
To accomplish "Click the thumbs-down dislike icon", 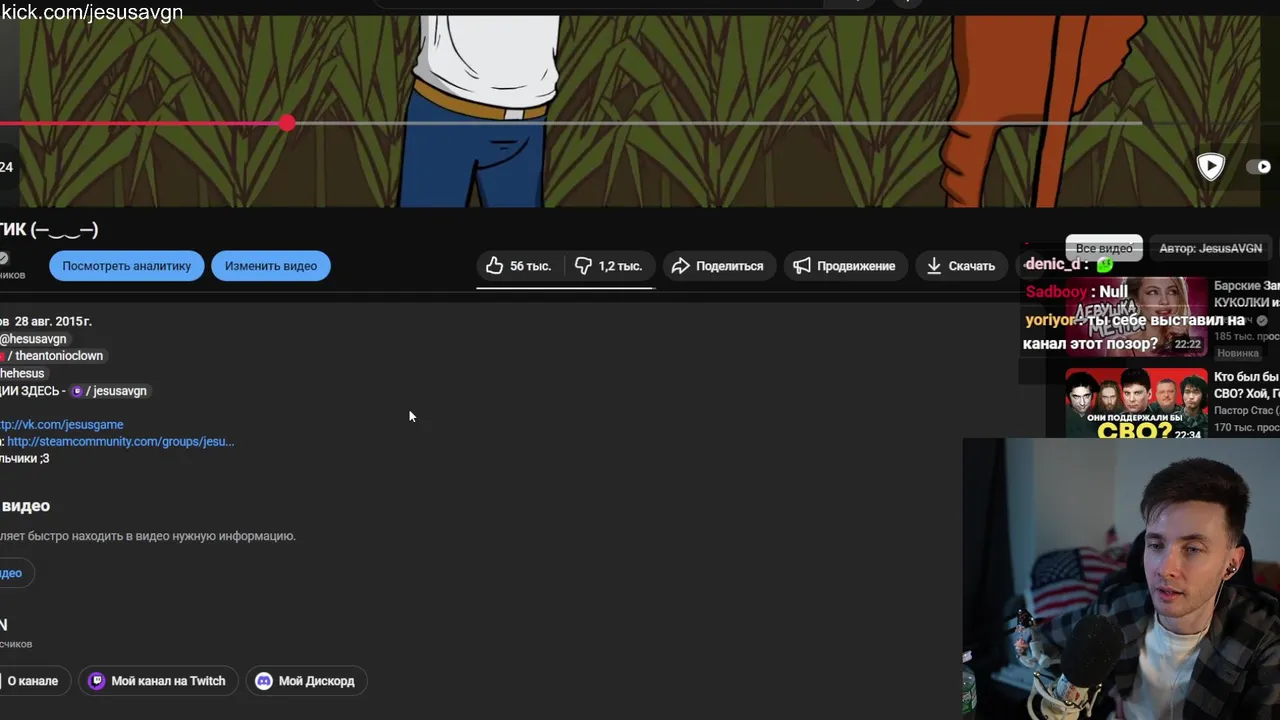I will click(583, 266).
